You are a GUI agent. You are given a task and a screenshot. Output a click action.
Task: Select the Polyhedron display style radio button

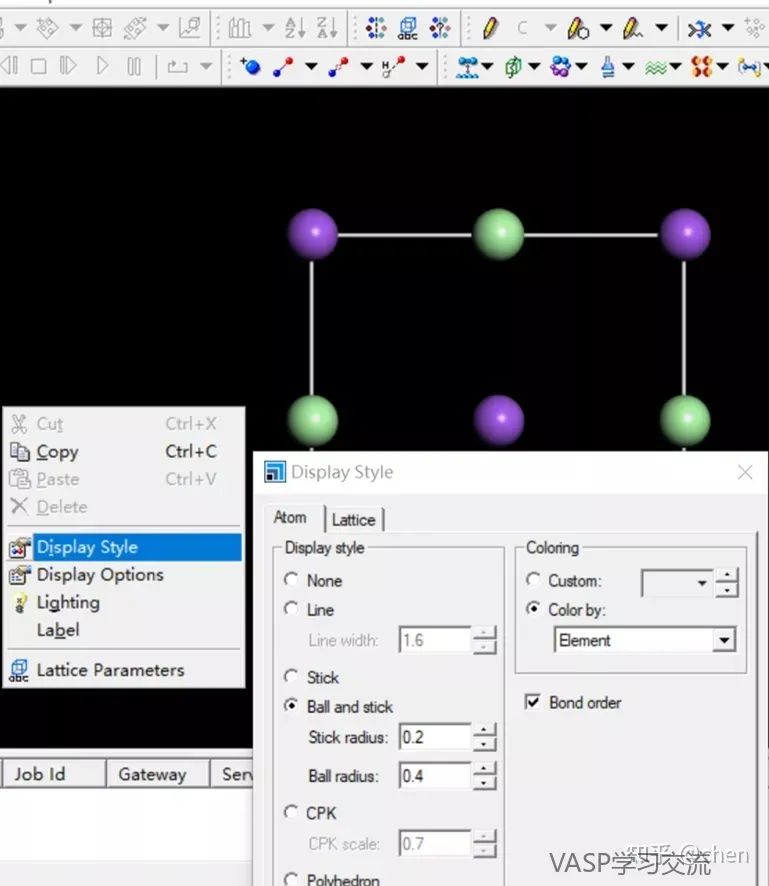coord(291,879)
